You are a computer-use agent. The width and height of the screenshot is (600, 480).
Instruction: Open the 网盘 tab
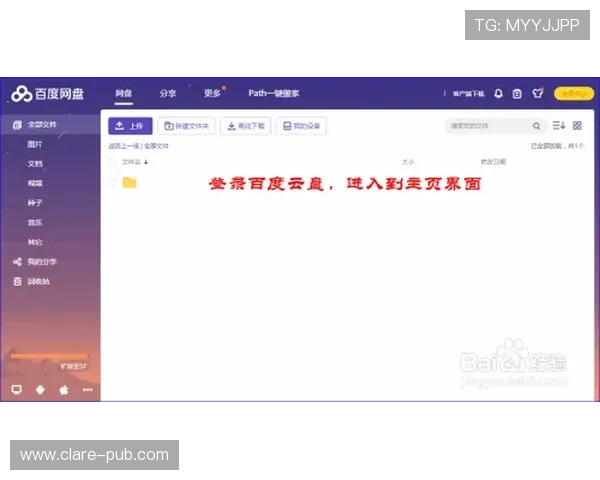124,93
